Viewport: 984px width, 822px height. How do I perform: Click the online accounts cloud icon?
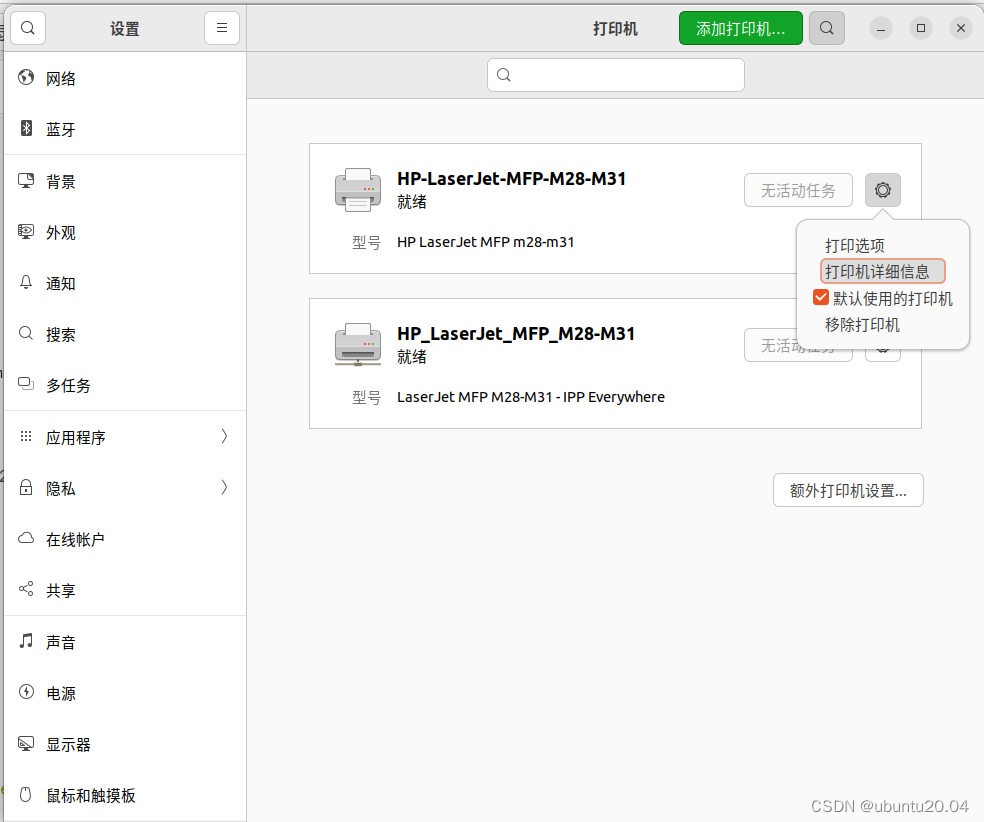pyautogui.click(x=26, y=538)
